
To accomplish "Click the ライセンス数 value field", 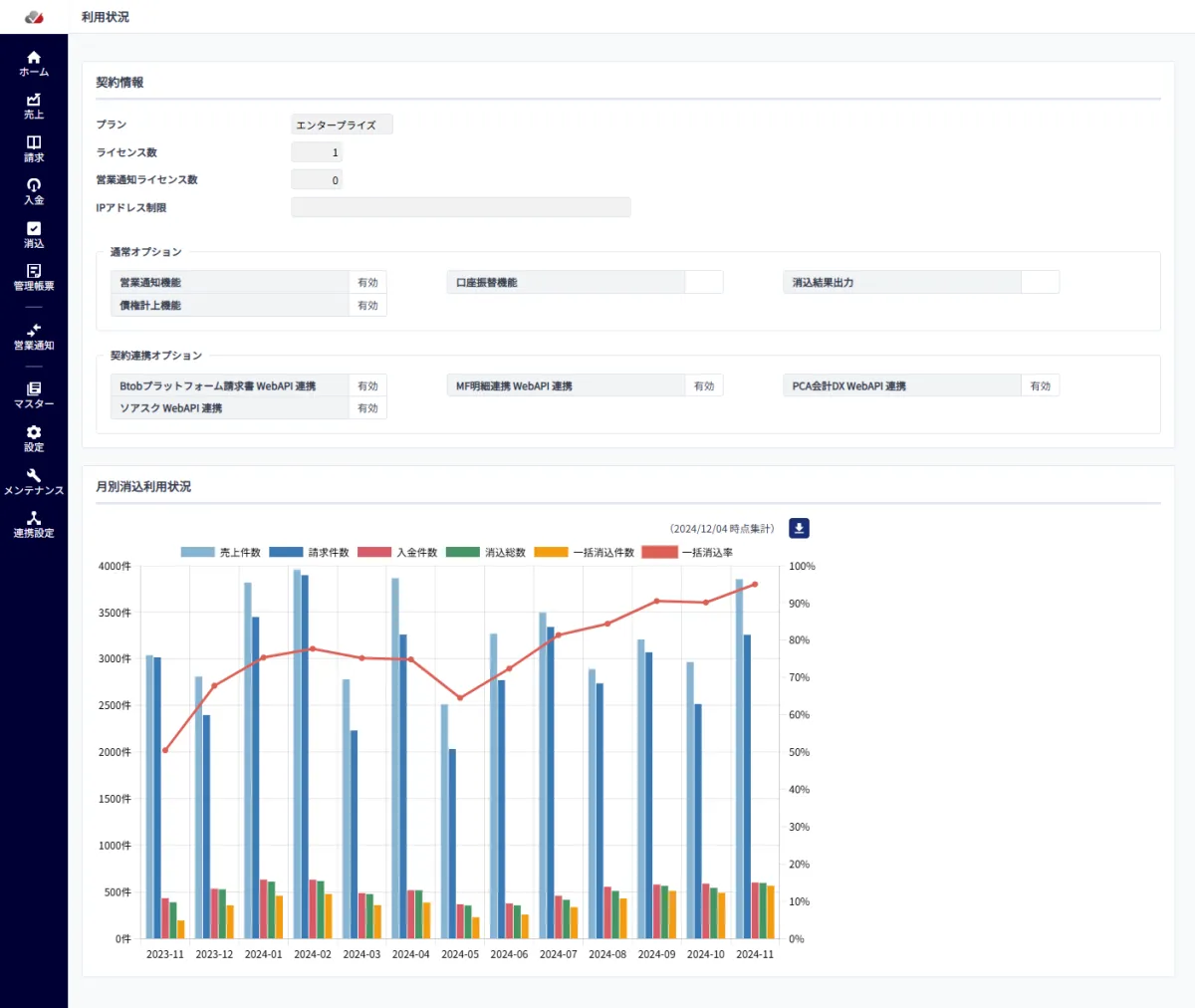I will tap(317, 152).
